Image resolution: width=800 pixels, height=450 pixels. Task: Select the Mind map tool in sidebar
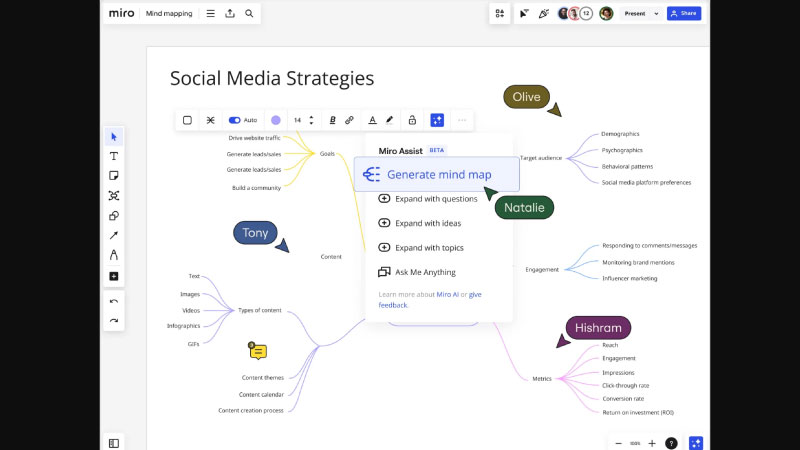pyautogui.click(x=114, y=195)
